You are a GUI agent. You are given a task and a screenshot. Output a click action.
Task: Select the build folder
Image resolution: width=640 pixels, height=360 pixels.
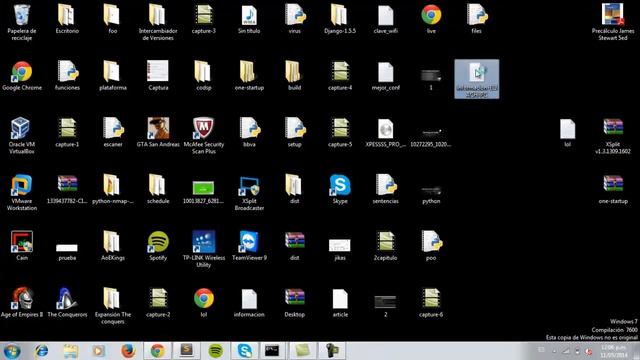click(x=293, y=72)
